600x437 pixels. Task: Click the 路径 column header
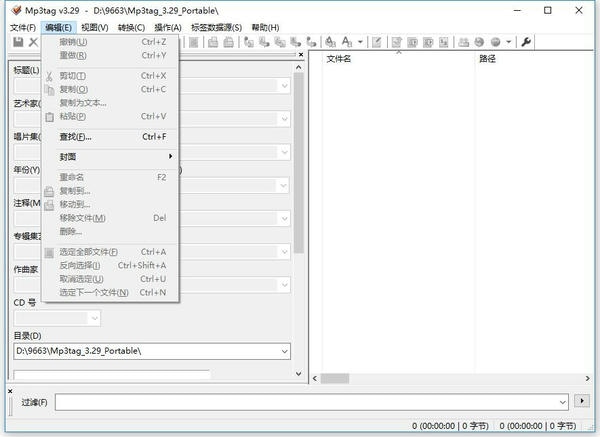536,59
